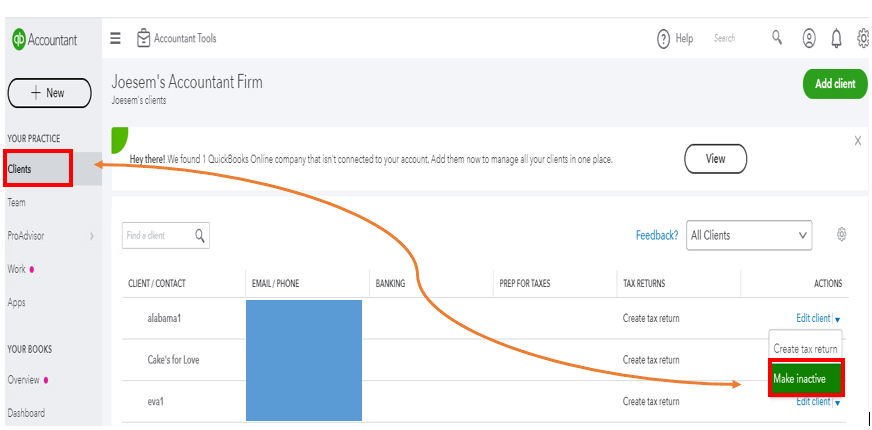The image size is (872, 430).
Task: Select the alabama1 client name
Action: coord(164,319)
